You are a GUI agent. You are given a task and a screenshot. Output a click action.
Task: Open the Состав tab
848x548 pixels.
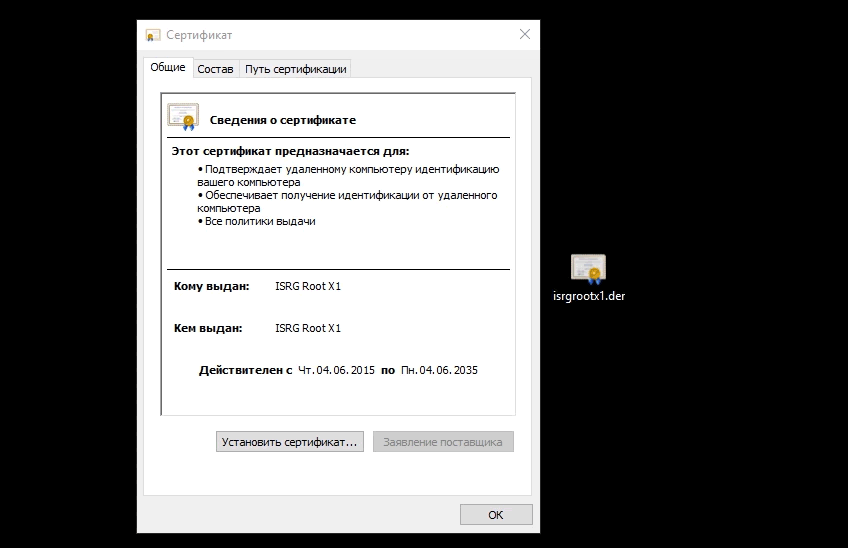coord(215,69)
